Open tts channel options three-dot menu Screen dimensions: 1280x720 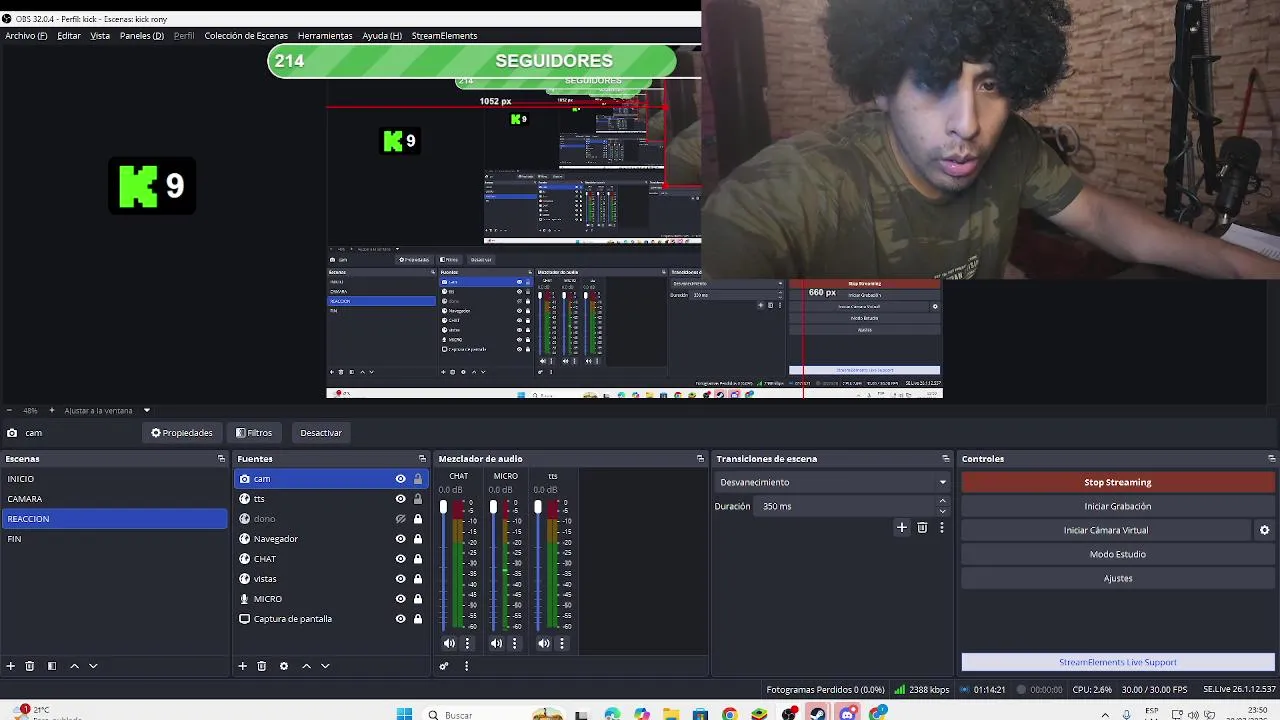tap(561, 643)
